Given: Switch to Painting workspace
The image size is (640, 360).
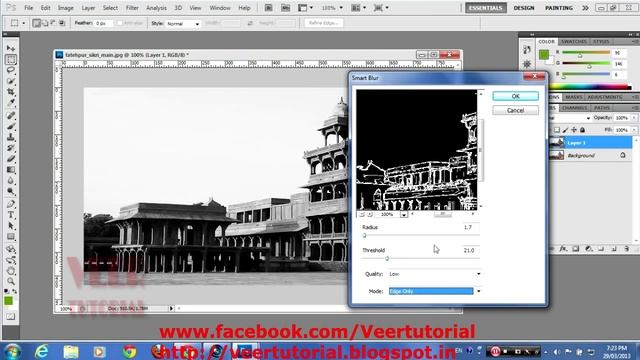Looking at the screenshot, I should click(559, 8).
